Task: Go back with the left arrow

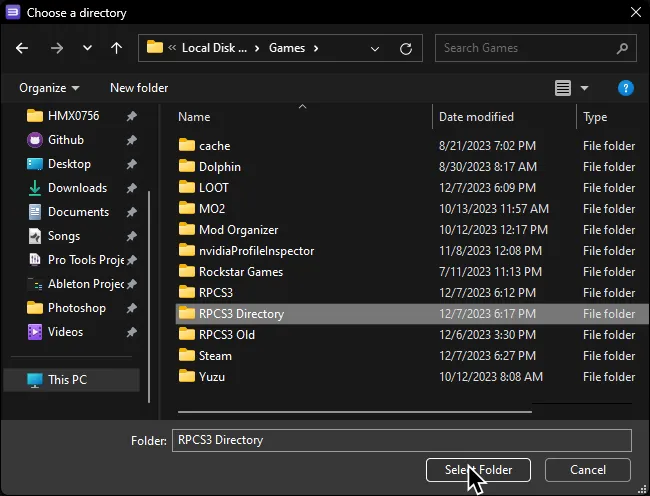Action: [22, 48]
